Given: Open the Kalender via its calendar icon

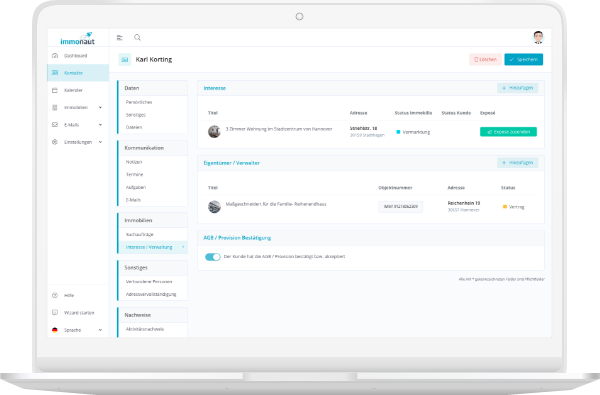Looking at the screenshot, I should coord(55,90).
